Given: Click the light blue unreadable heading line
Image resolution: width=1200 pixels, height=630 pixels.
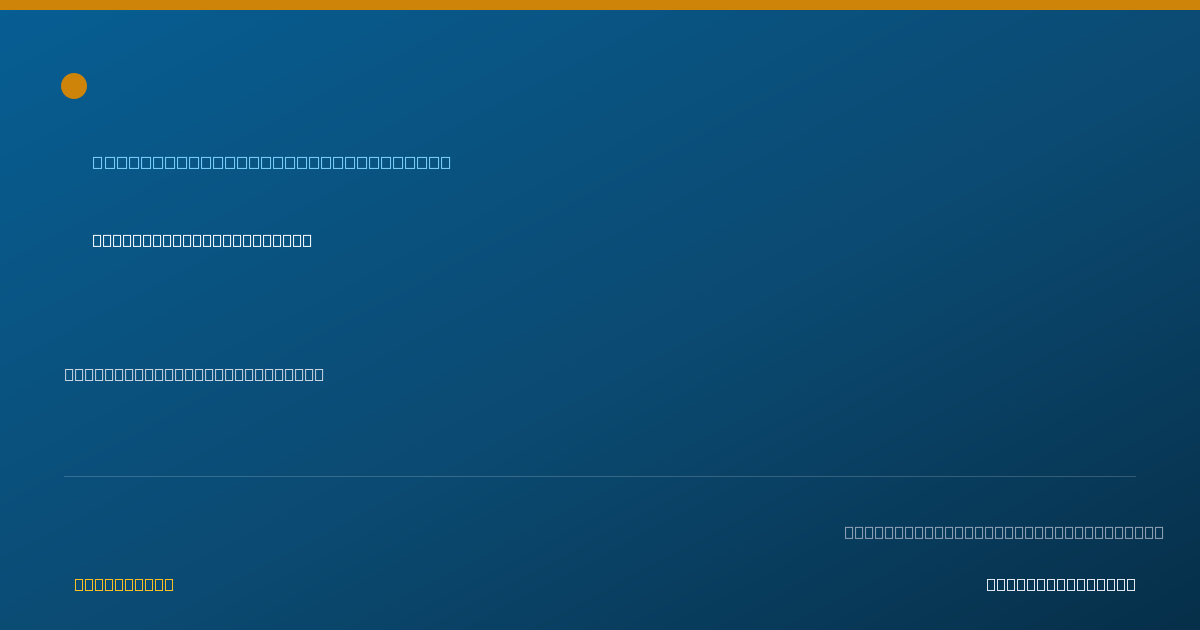Looking at the screenshot, I should [x=272, y=162].
